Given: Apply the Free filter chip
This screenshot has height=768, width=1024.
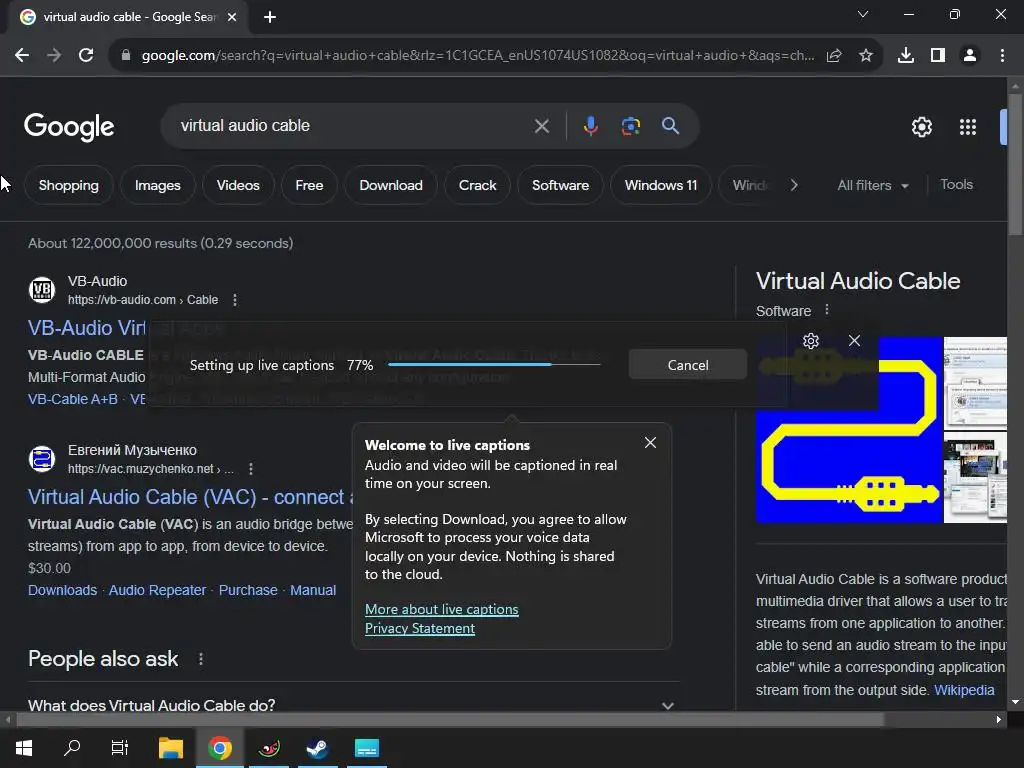Looking at the screenshot, I should click(309, 185).
